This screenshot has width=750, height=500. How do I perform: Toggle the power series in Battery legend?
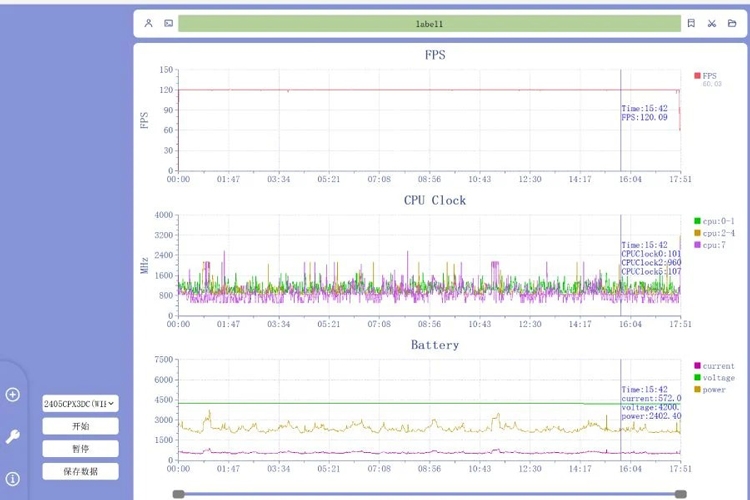tap(710, 389)
